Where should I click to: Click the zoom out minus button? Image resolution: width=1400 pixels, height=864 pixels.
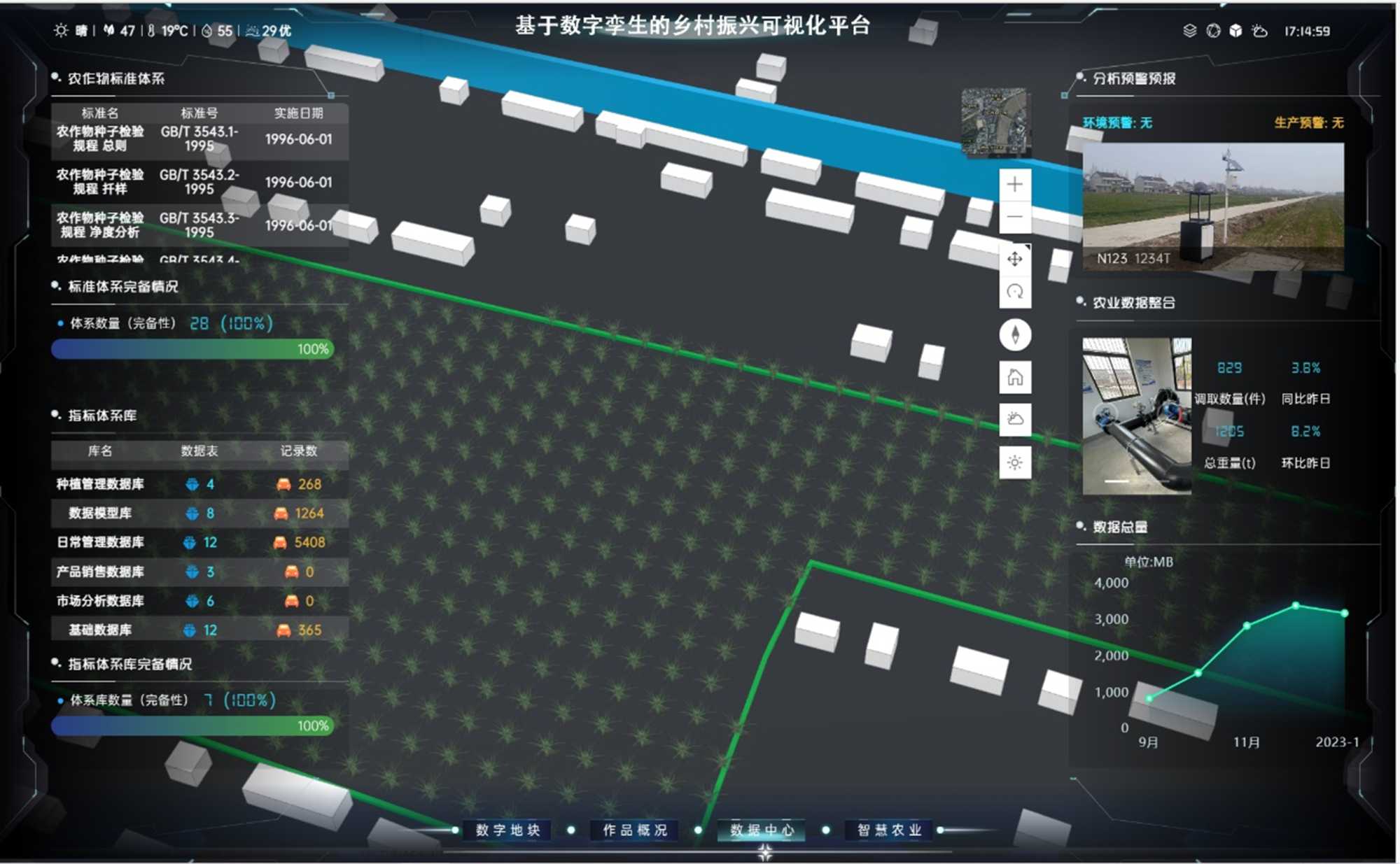[1014, 217]
